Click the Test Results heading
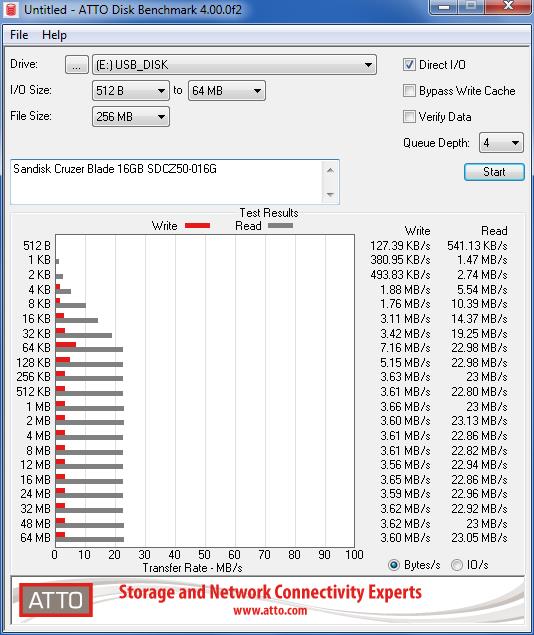Viewport: 534px width, 635px height. click(269, 213)
